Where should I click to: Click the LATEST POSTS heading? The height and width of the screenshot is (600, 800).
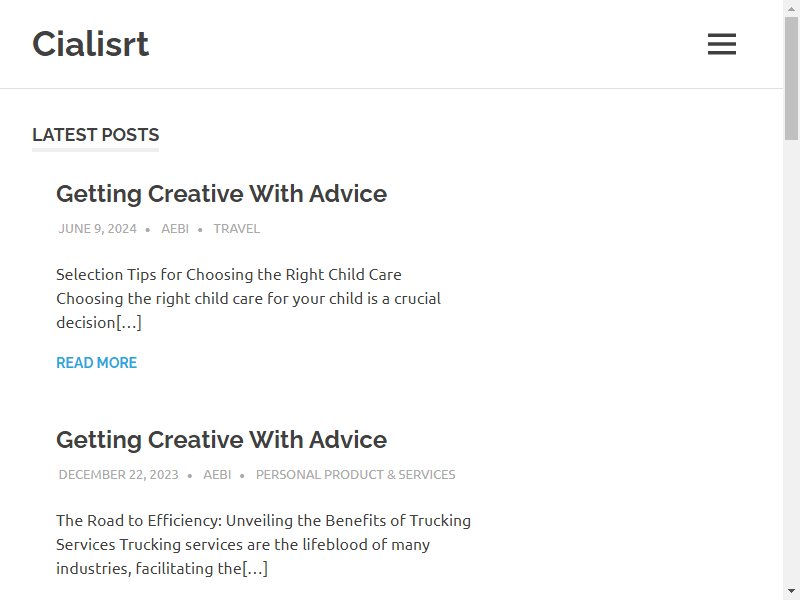[95, 135]
